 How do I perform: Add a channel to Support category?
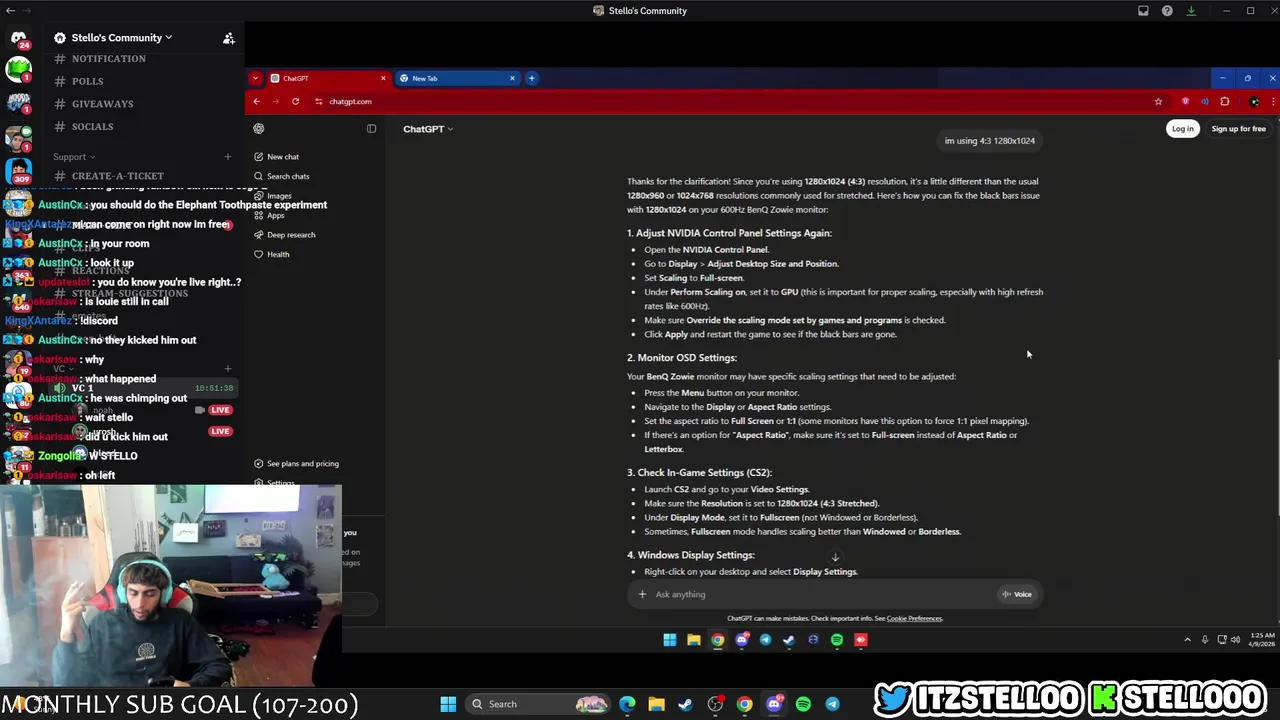point(228,157)
